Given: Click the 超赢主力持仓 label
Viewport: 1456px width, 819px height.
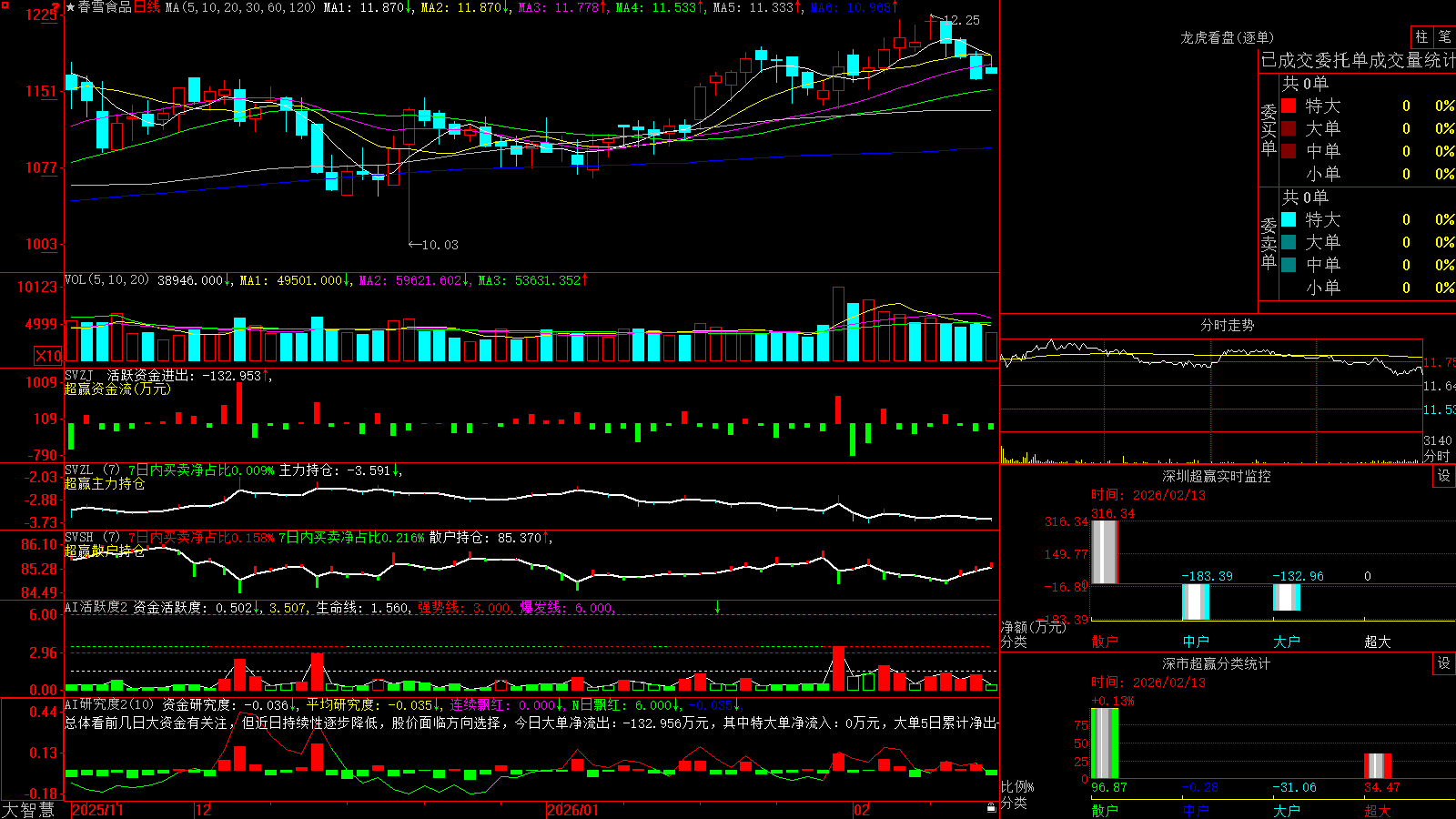Looking at the screenshot, I should coord(105,483).
